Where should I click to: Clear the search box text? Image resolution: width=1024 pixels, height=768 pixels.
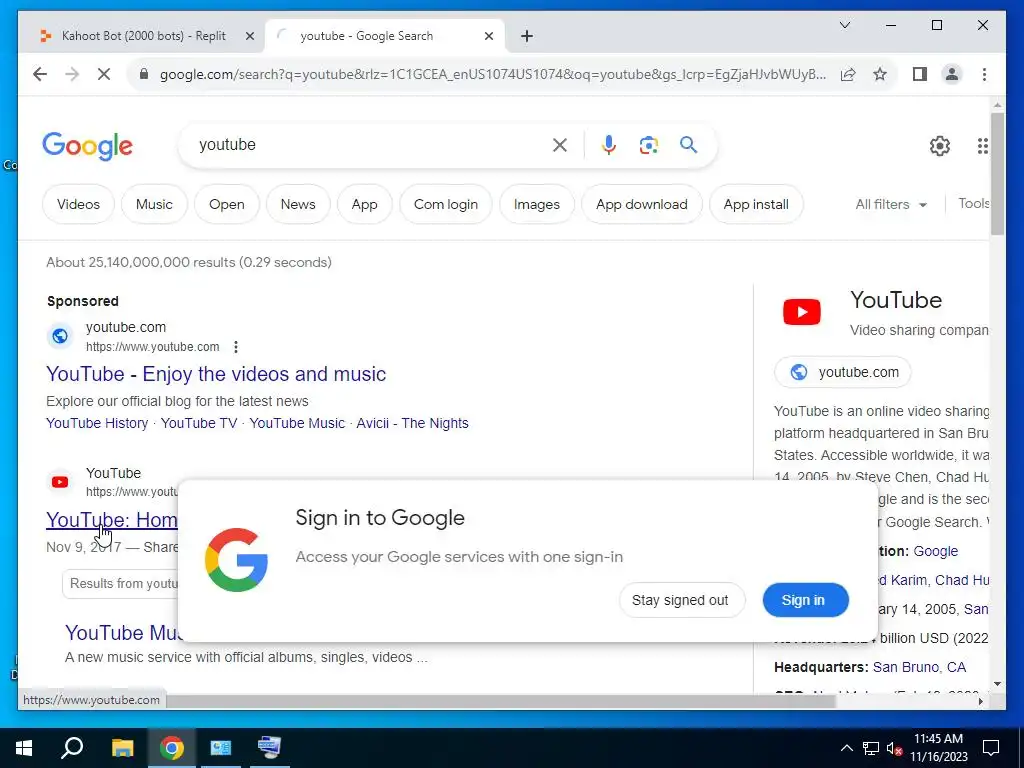pos(560,145)
